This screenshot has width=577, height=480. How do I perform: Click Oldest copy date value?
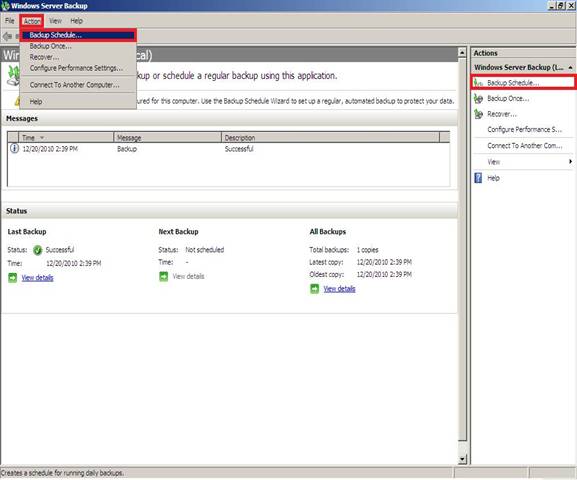(384, 274)
